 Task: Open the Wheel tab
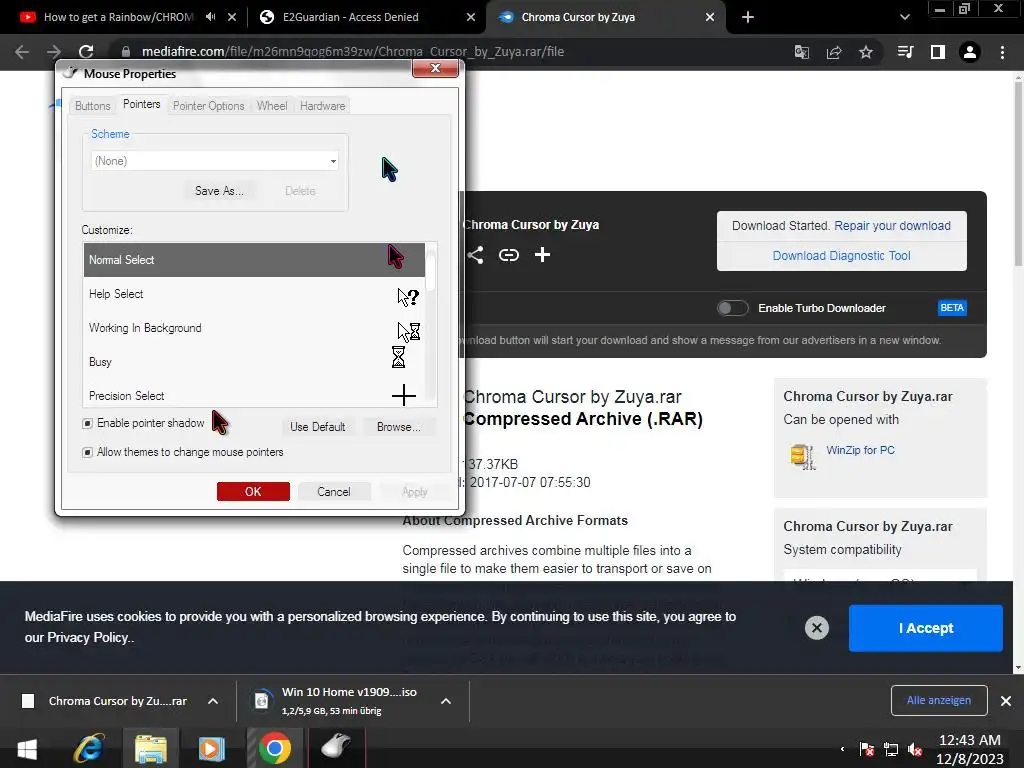(x=272, y=106)
